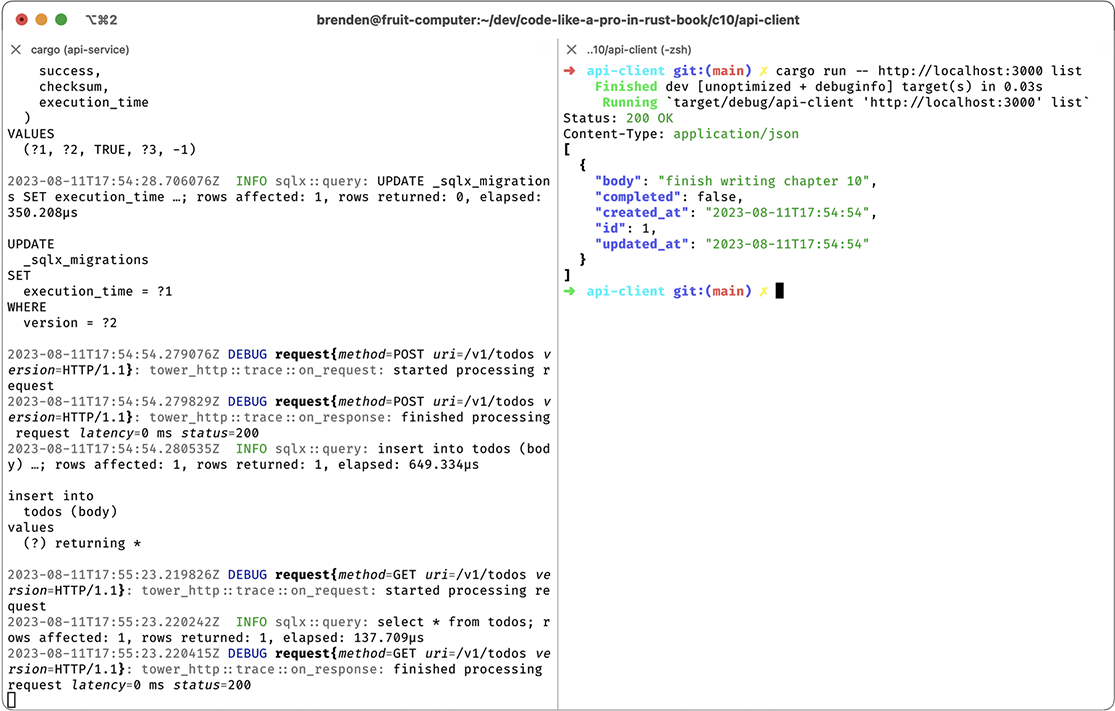Click the 'application/json' content type
1115x711 pixels.
[736, 134]
